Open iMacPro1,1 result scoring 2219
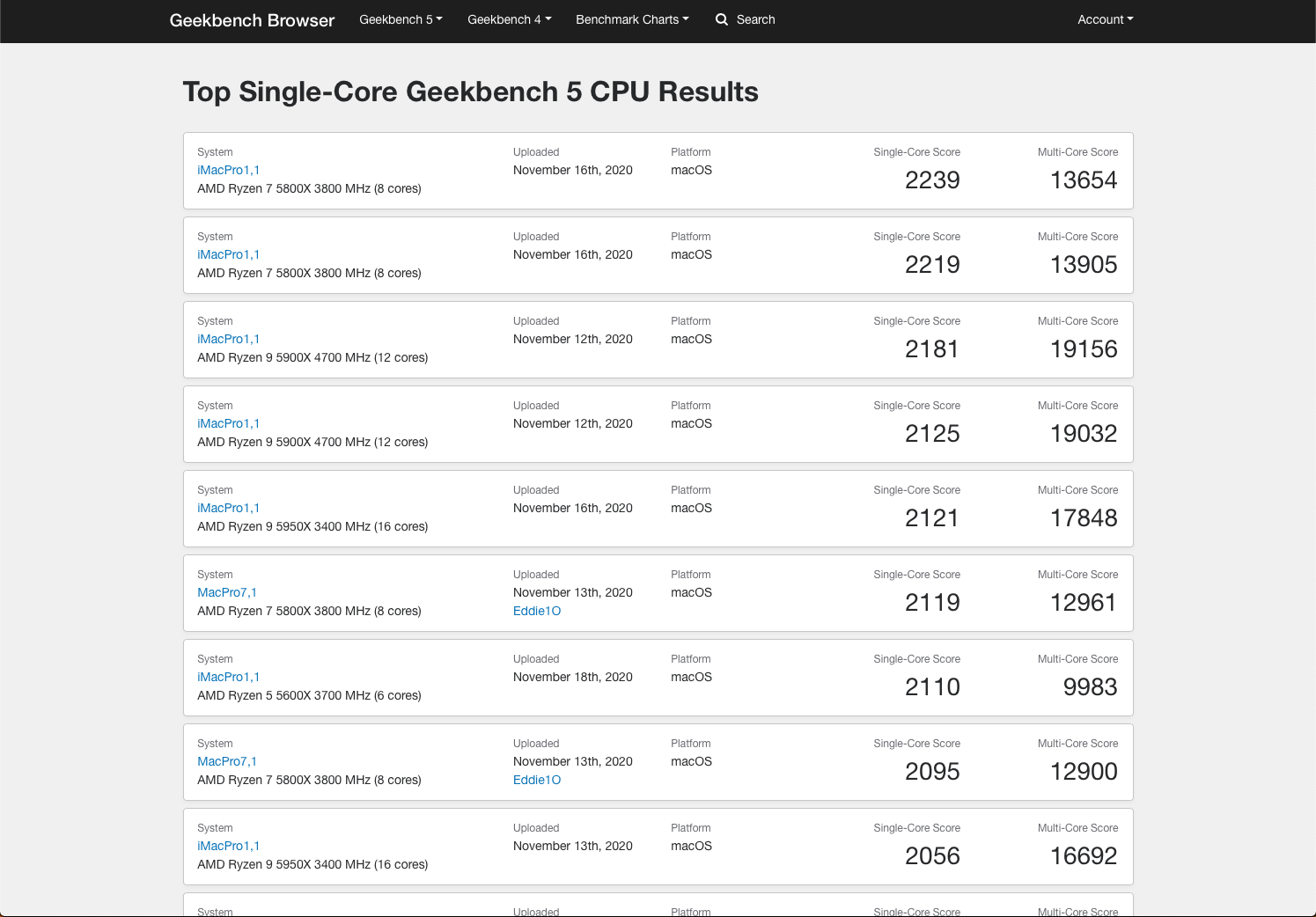1316x917 pixels. point(228,254)
